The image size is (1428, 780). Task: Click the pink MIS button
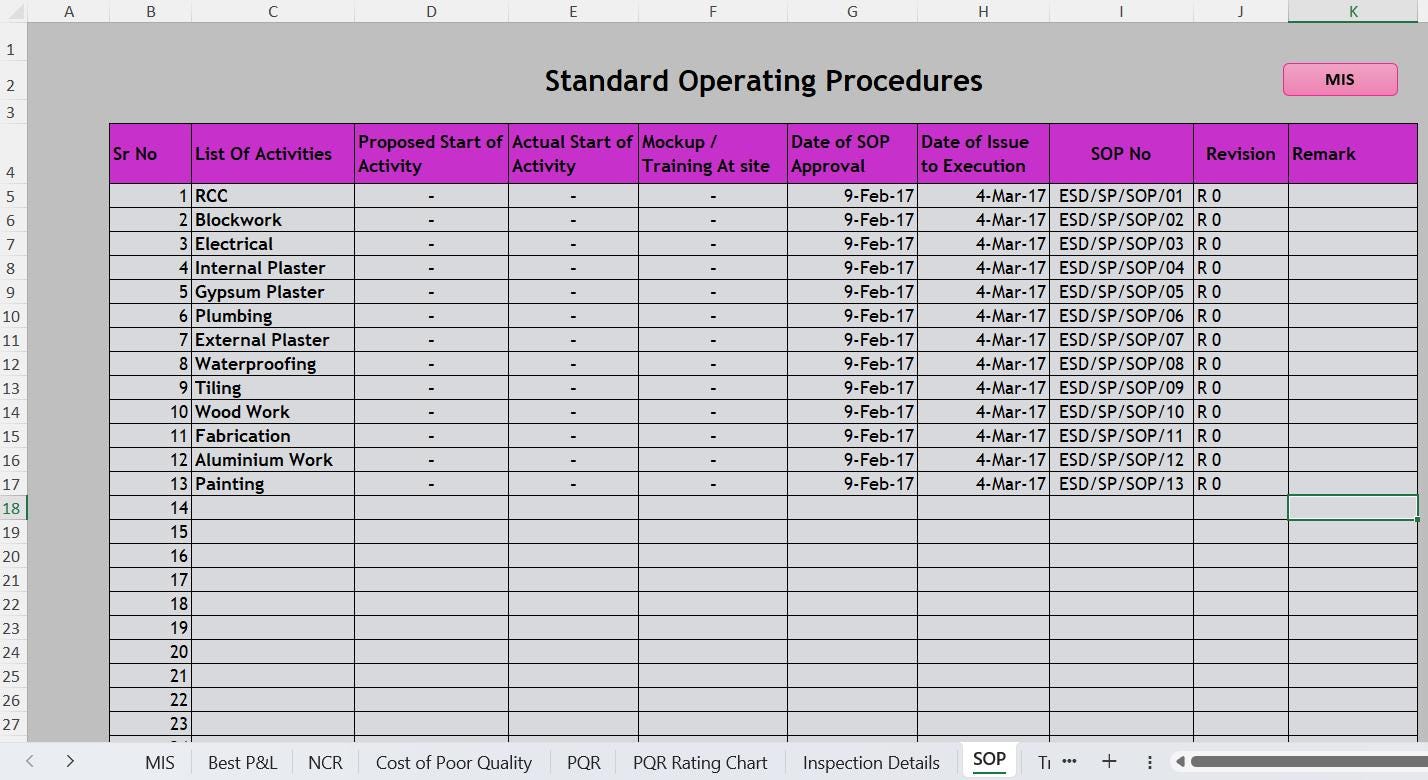[1340, 79]
